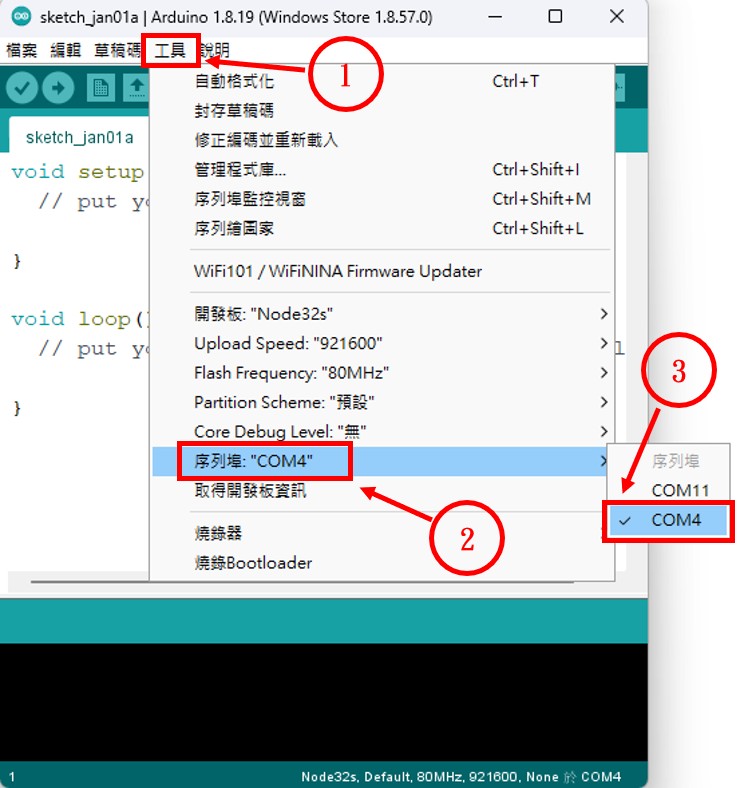744x788 pixels.
Task: Click the New sketch toolbar icon
Action: (101, 88)
